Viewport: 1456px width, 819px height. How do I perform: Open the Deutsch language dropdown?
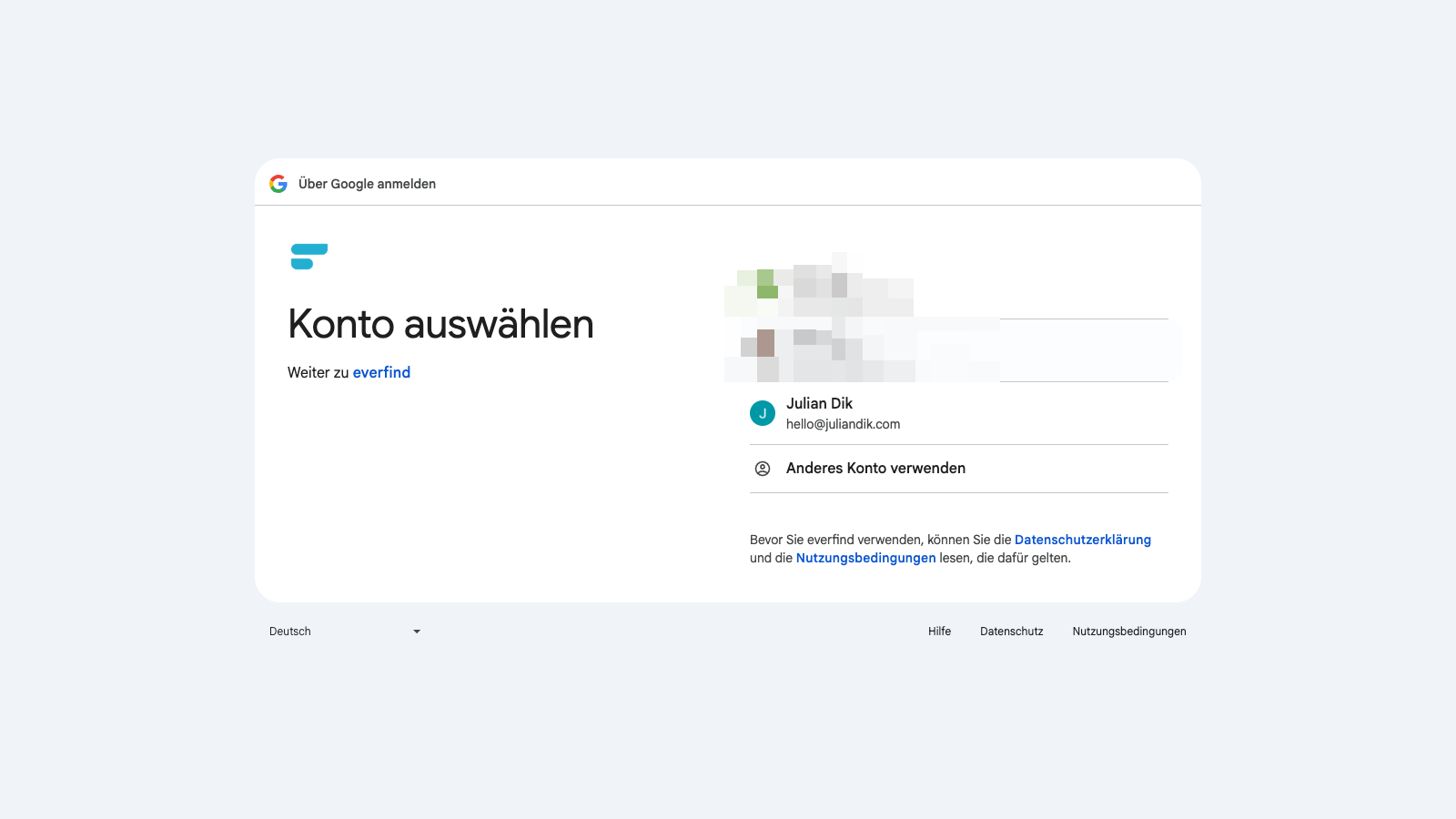(x=346, y=632)
